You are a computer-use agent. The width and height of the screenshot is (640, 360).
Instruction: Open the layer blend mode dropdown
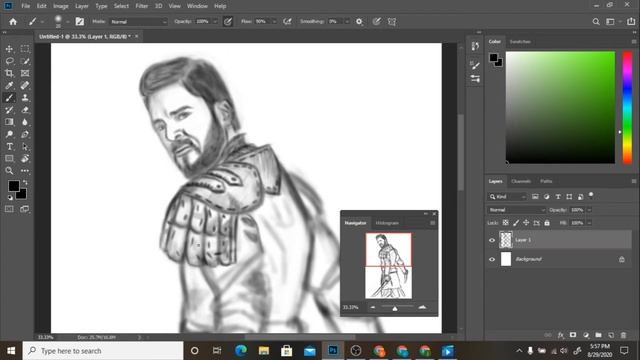coord(516,210)
